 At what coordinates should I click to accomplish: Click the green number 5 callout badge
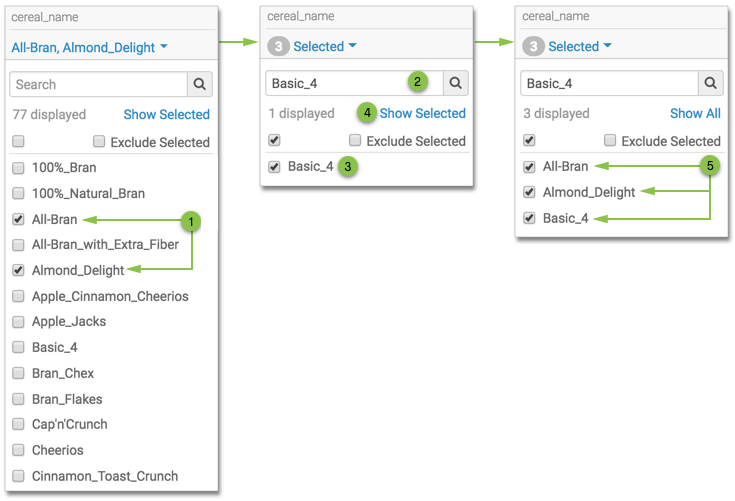[711, 166]
